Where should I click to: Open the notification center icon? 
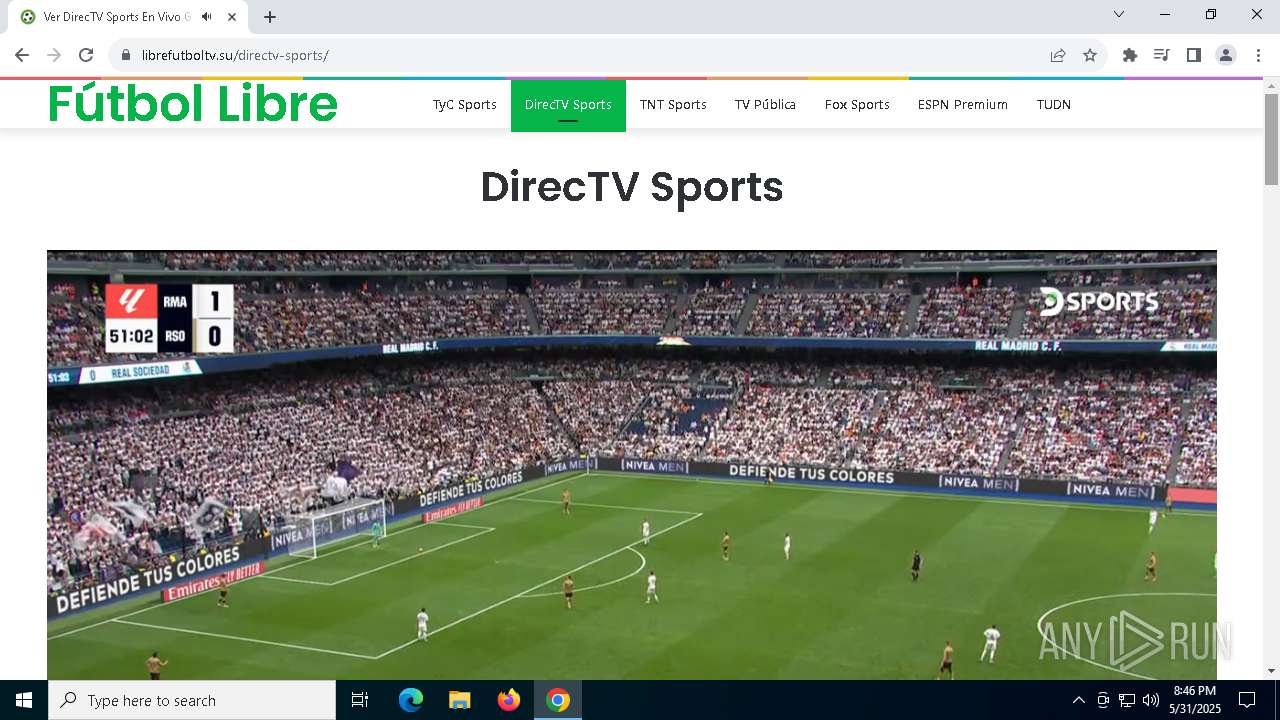[x=1247, y=700]
